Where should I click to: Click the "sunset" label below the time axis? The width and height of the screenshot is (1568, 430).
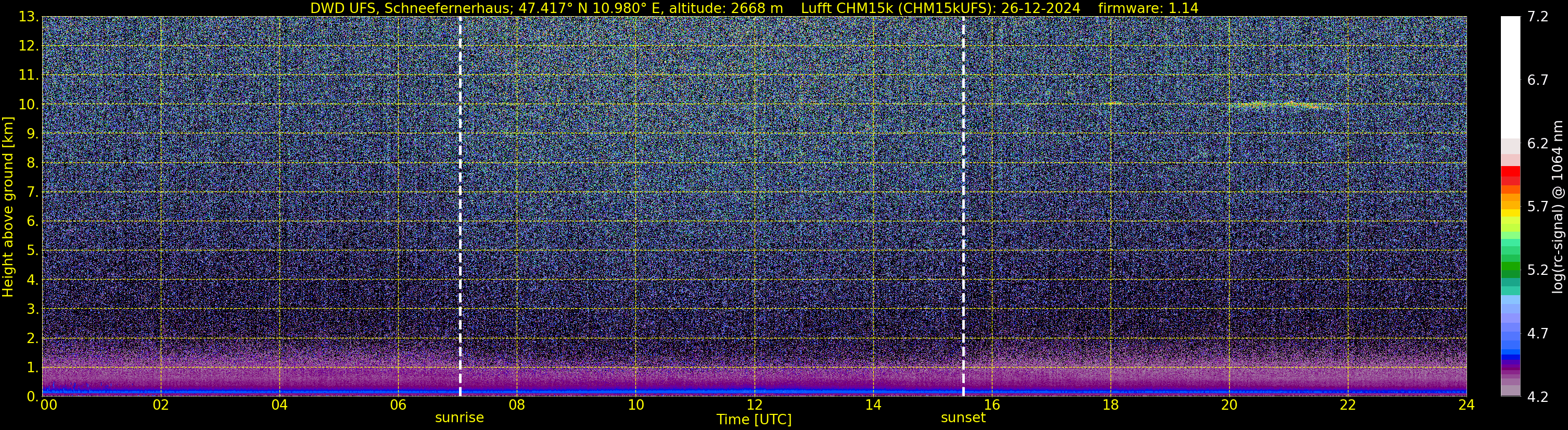click(x=963, y=418)
